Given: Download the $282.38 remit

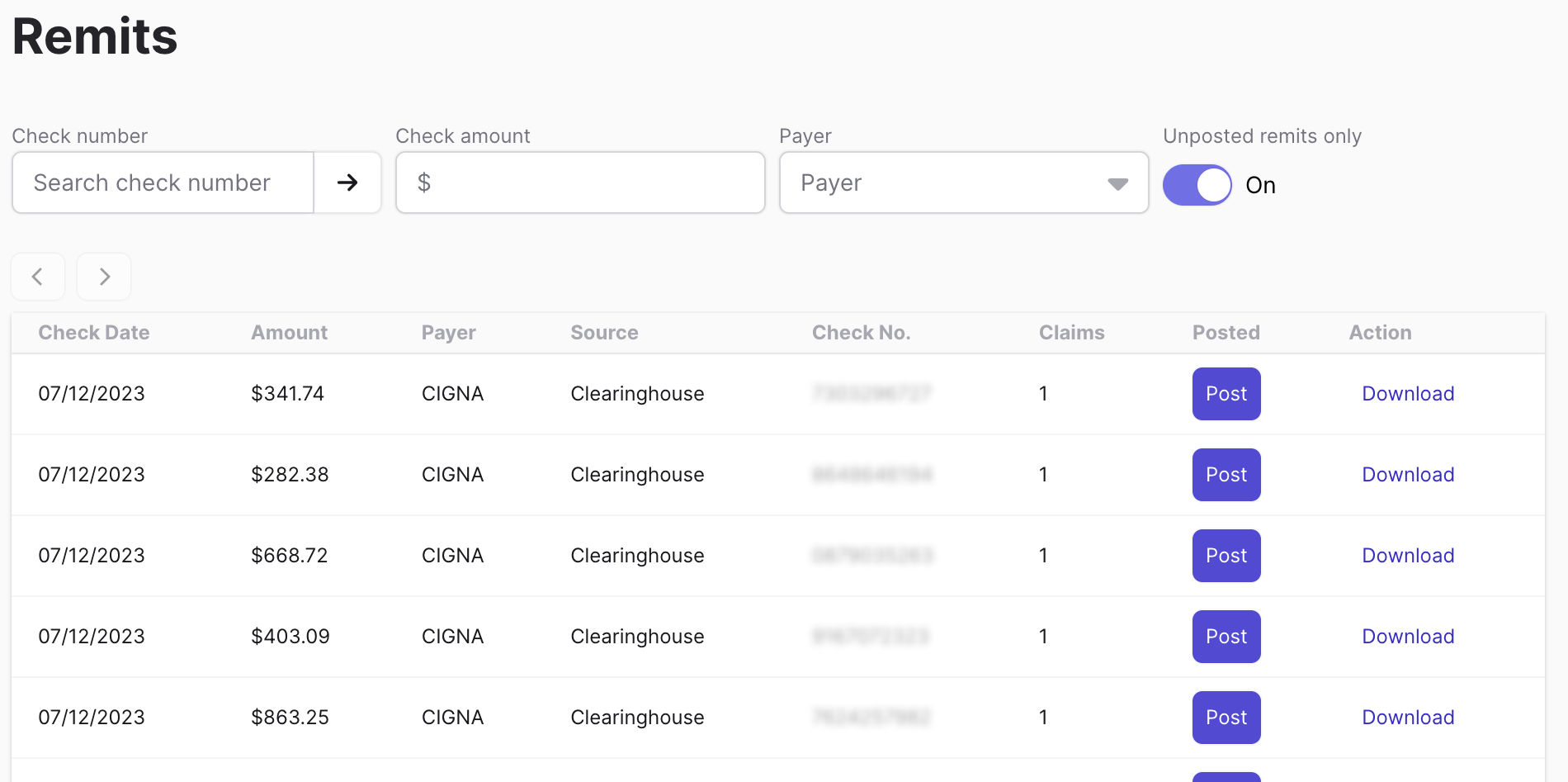Looking at the screenshot, I should (1407, 475).
